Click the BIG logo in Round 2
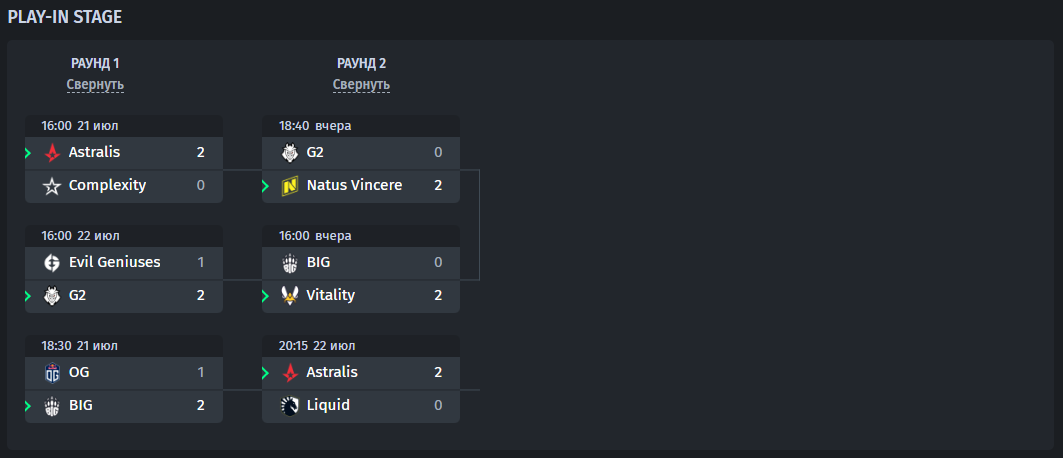 [290, 262]
